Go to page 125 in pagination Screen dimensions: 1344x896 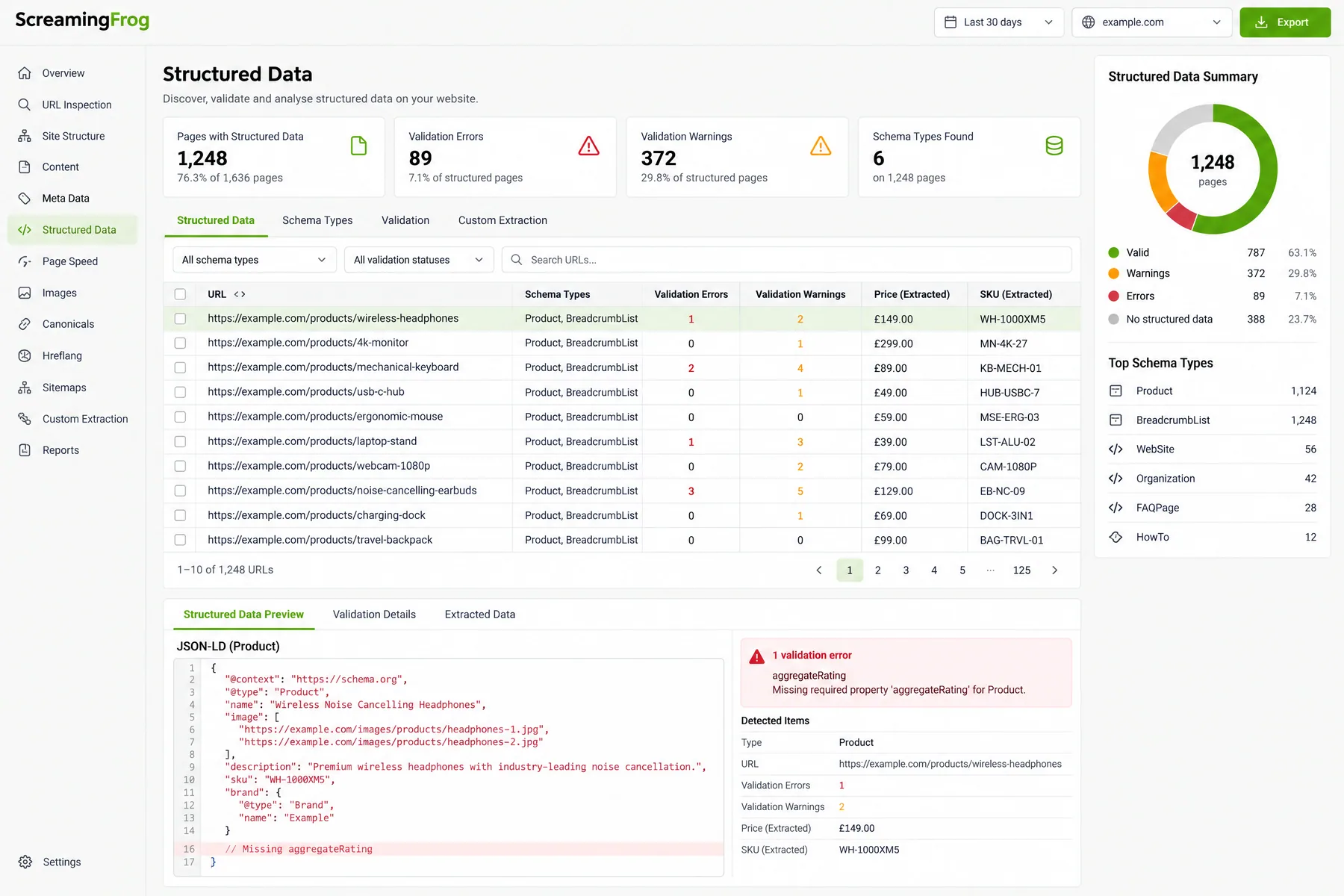[x=1021, y=570]
